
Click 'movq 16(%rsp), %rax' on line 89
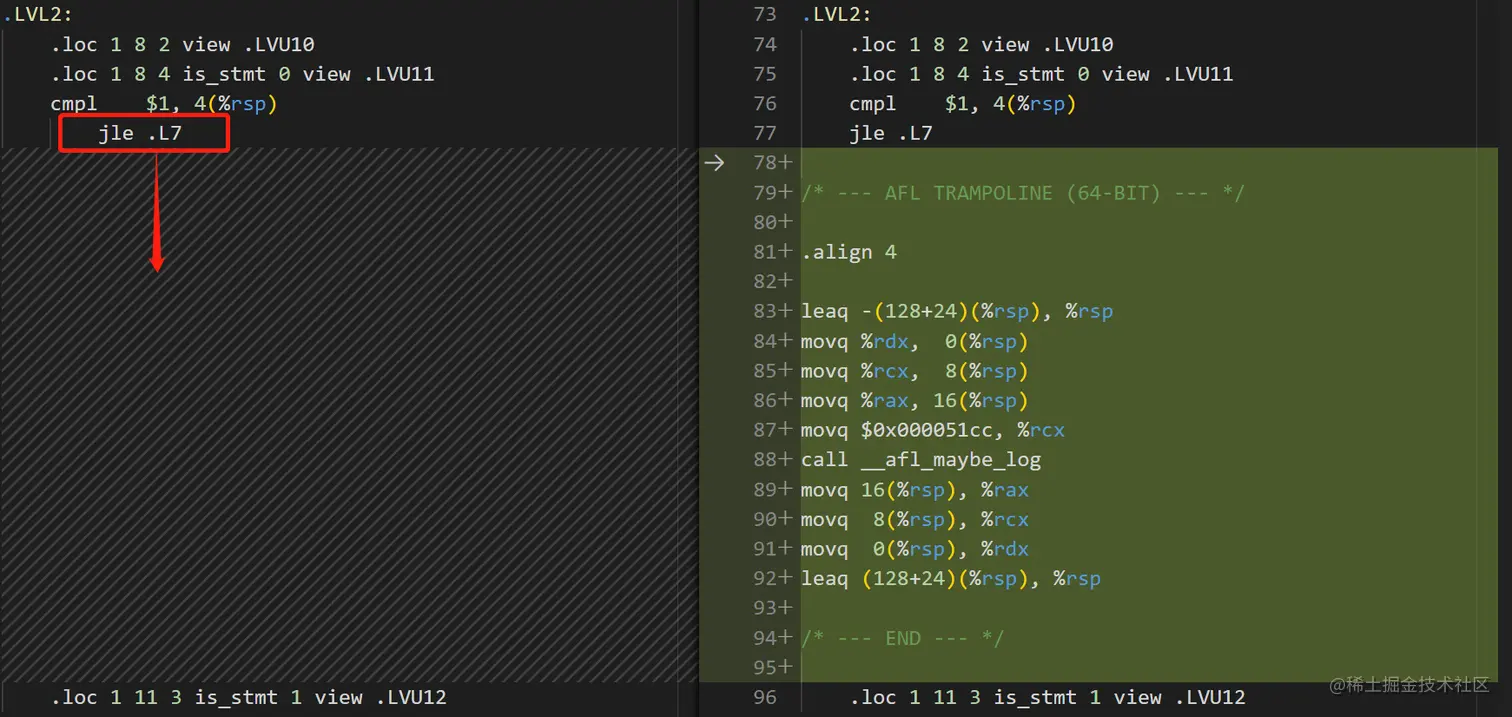[915, 490]
